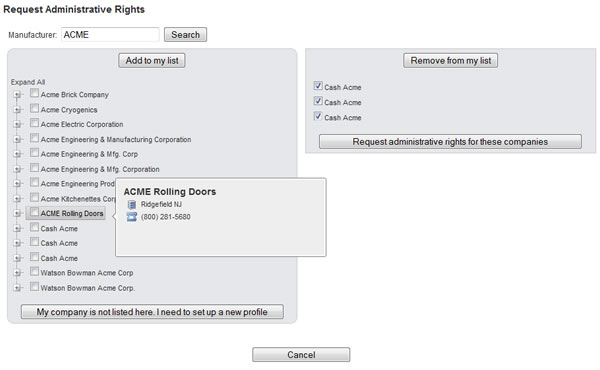Click the Search button
Screen dimensions: 600x370
coord(186,35)
